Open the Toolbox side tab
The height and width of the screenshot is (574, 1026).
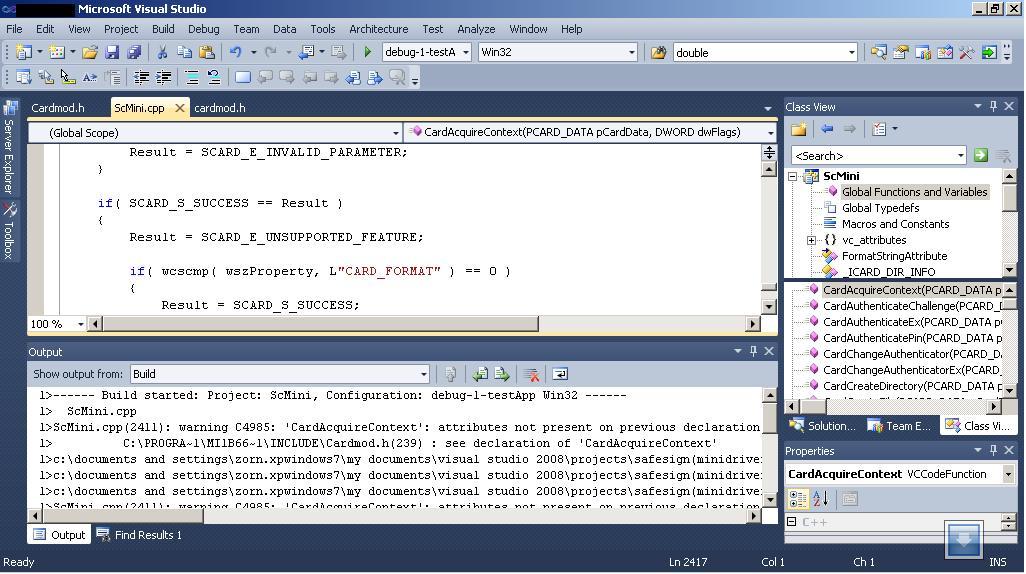click(x=9, y=230)
